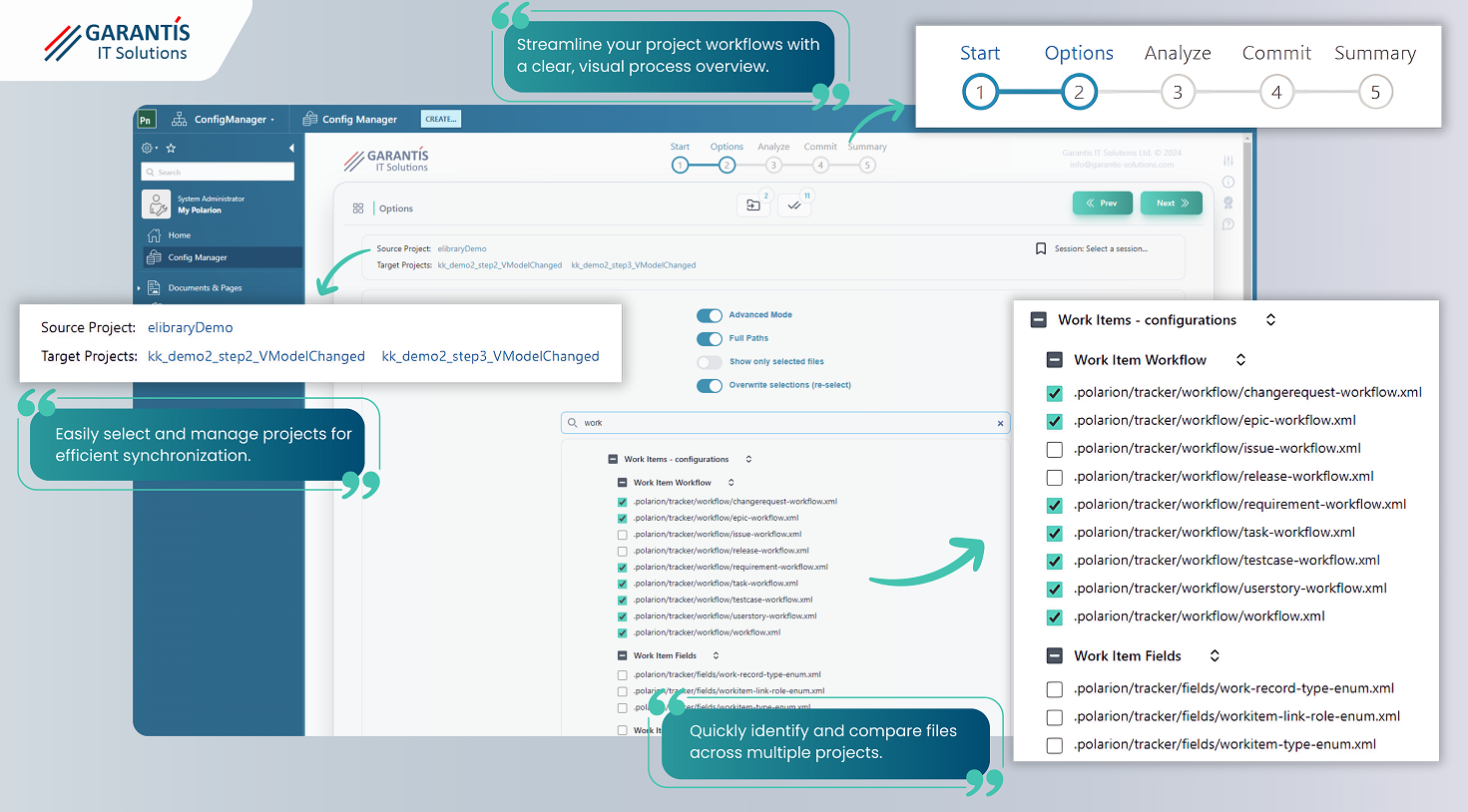
Task: Click the grid icon beside the Options heading
Action: tap(358, 207)
